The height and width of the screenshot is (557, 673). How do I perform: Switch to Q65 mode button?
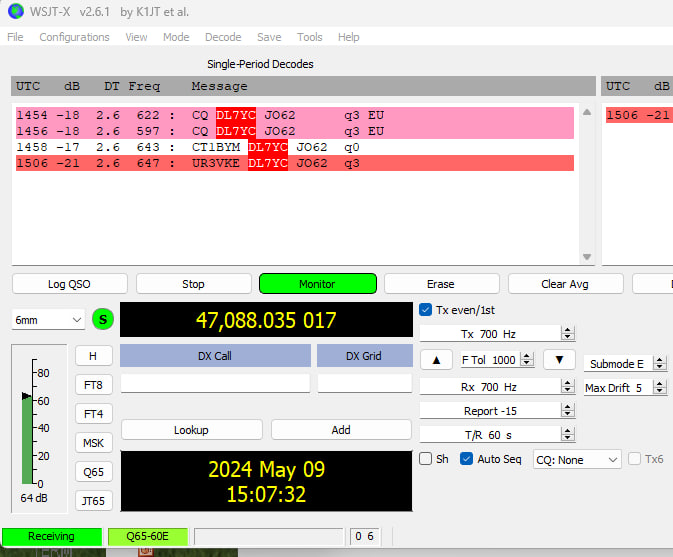click(x=94, y=472)
